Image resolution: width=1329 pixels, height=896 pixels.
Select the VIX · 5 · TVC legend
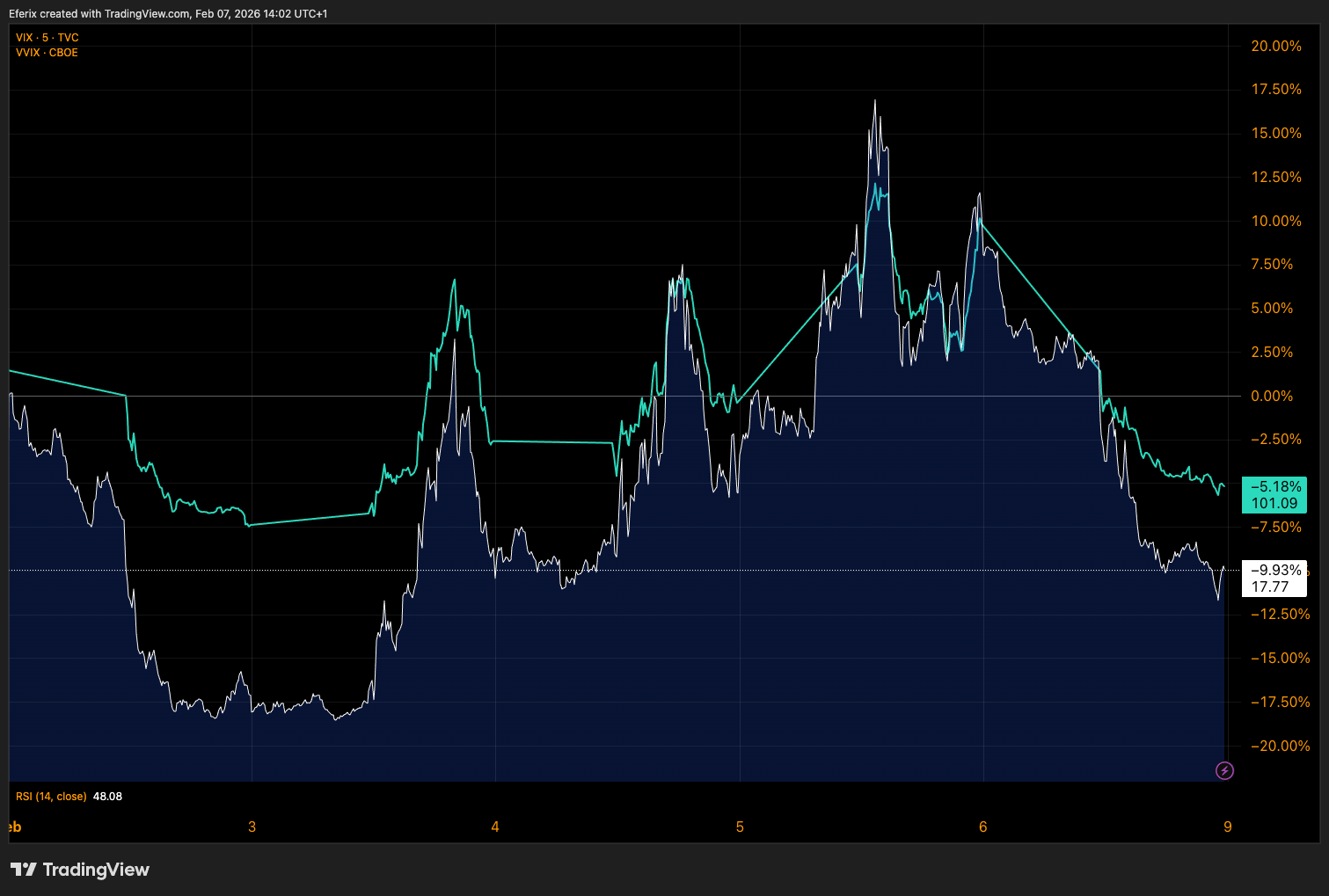pyautogui.click(x=47, y=38)
